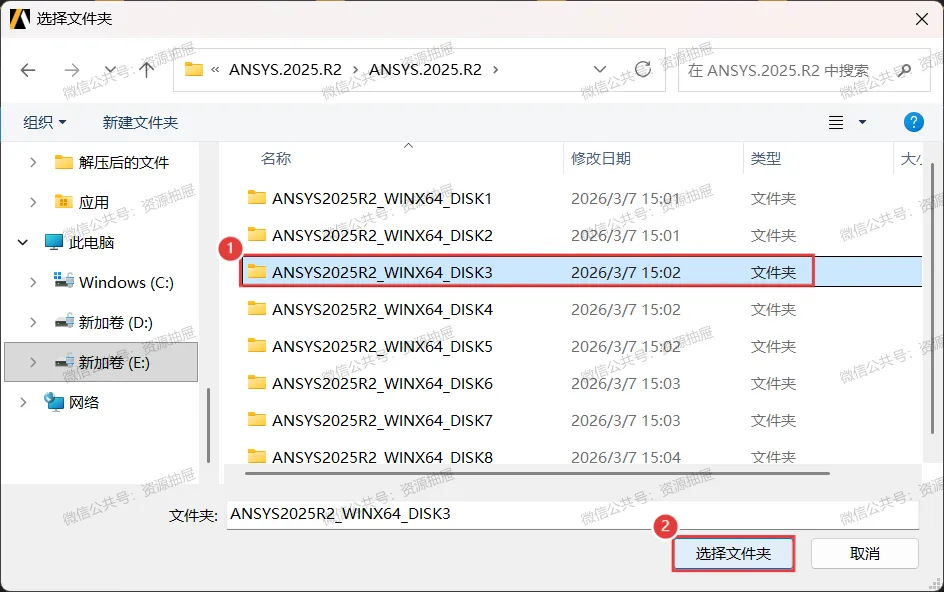Image resolution: width=944 pixels, height=592 pixels.
Task: Go back to previous folder
Action: click(28, 70)
